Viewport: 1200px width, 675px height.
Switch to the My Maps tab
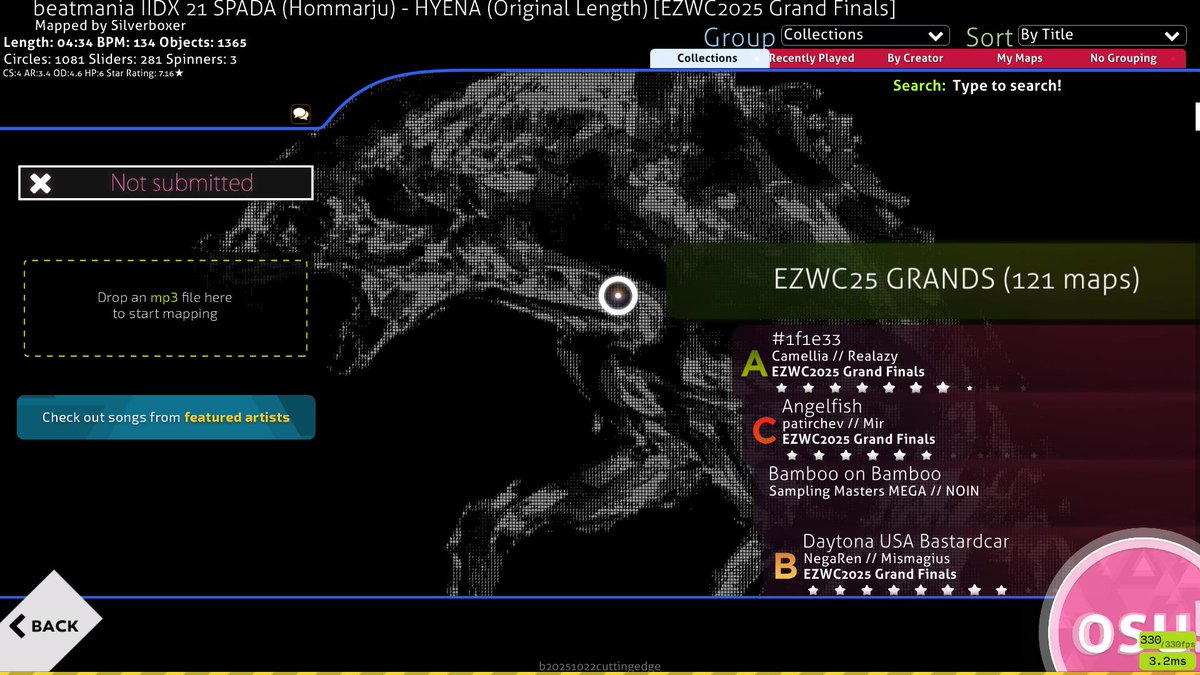1019,58
